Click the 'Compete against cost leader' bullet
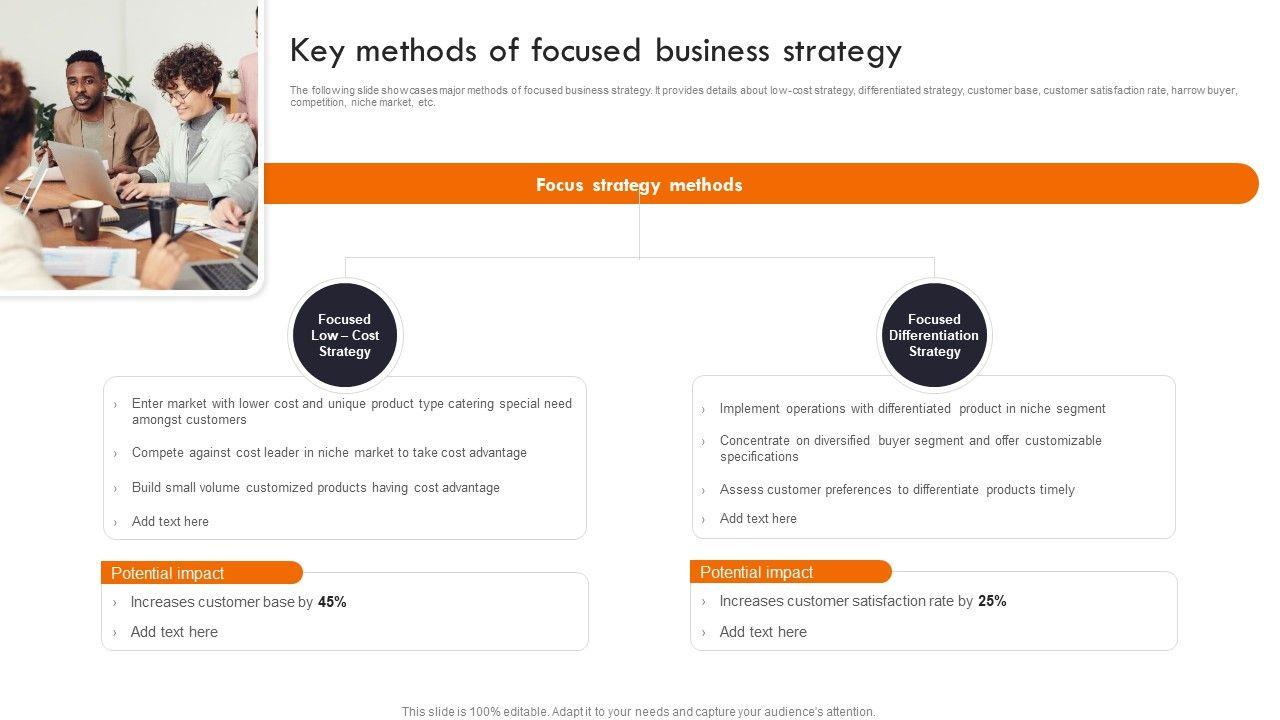This screenshot has height=720, width=1280. (329, 453)
